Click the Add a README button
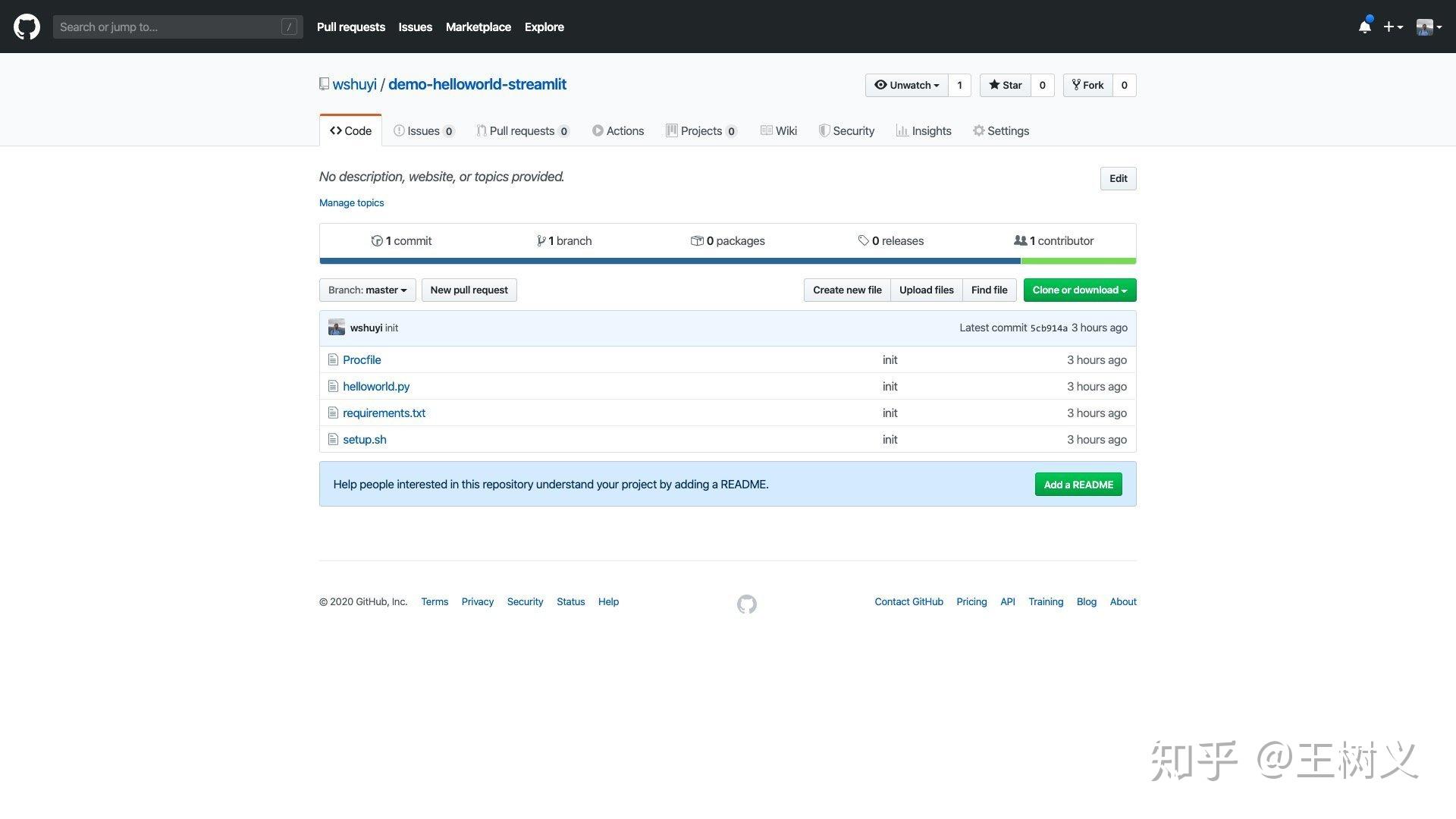 1078,485
